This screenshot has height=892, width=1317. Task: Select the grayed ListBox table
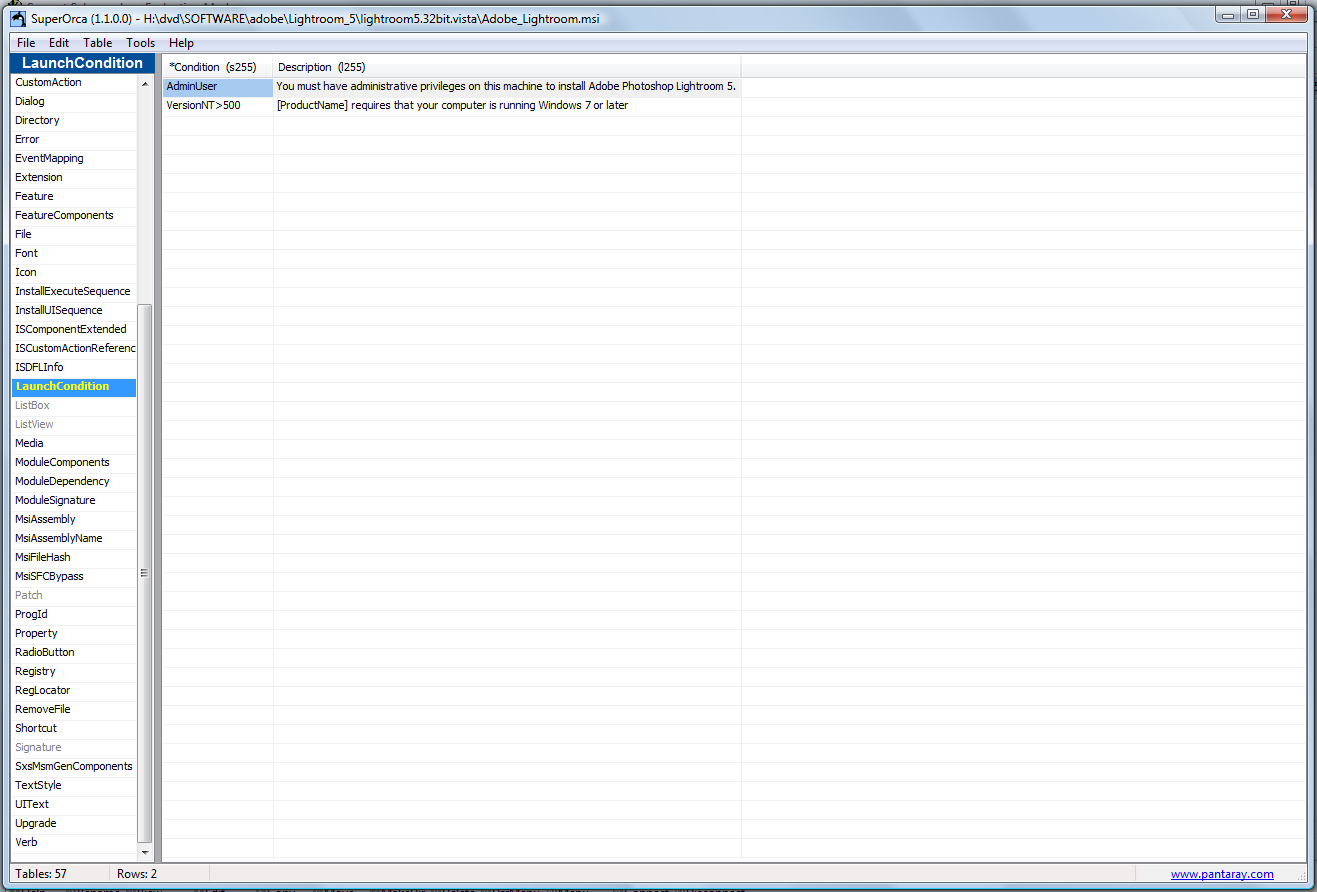pyautogui.click(x=74, y=405)
